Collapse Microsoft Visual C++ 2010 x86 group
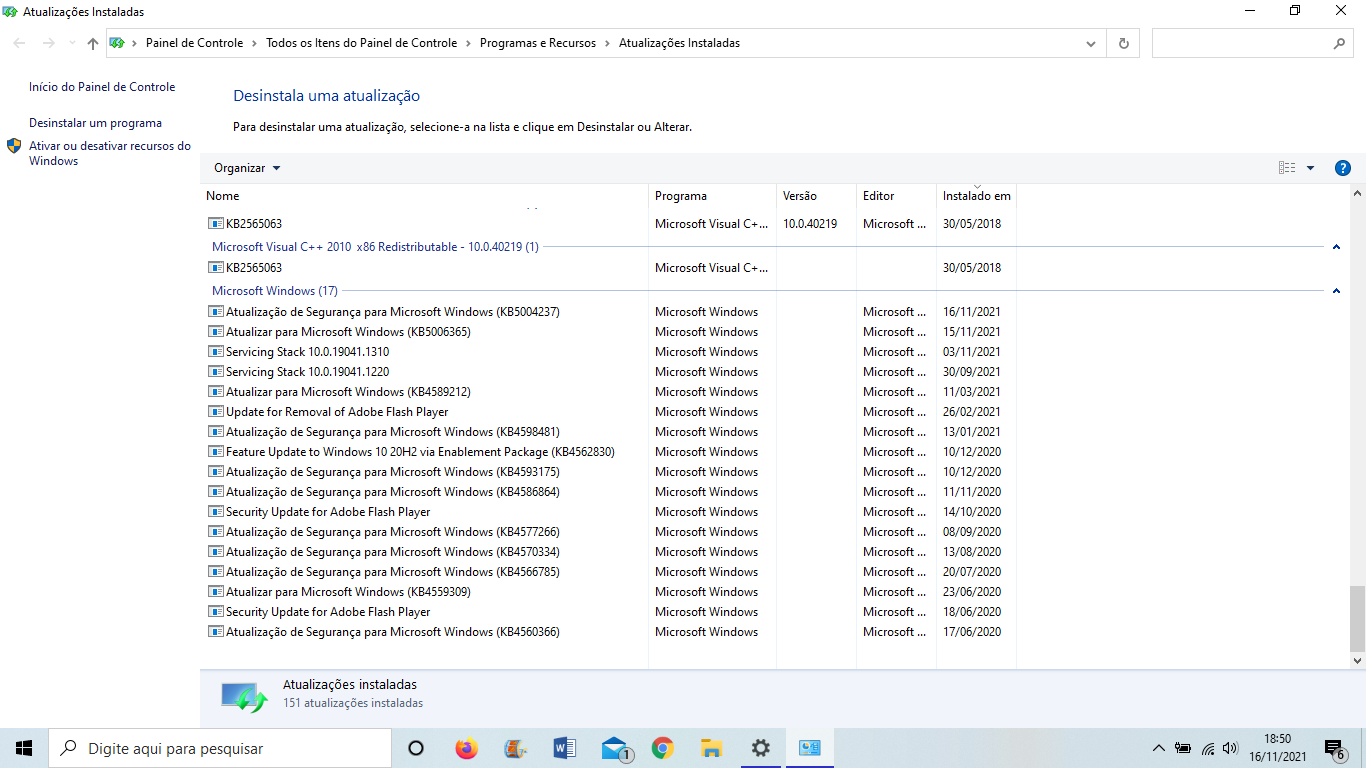 1336,247
